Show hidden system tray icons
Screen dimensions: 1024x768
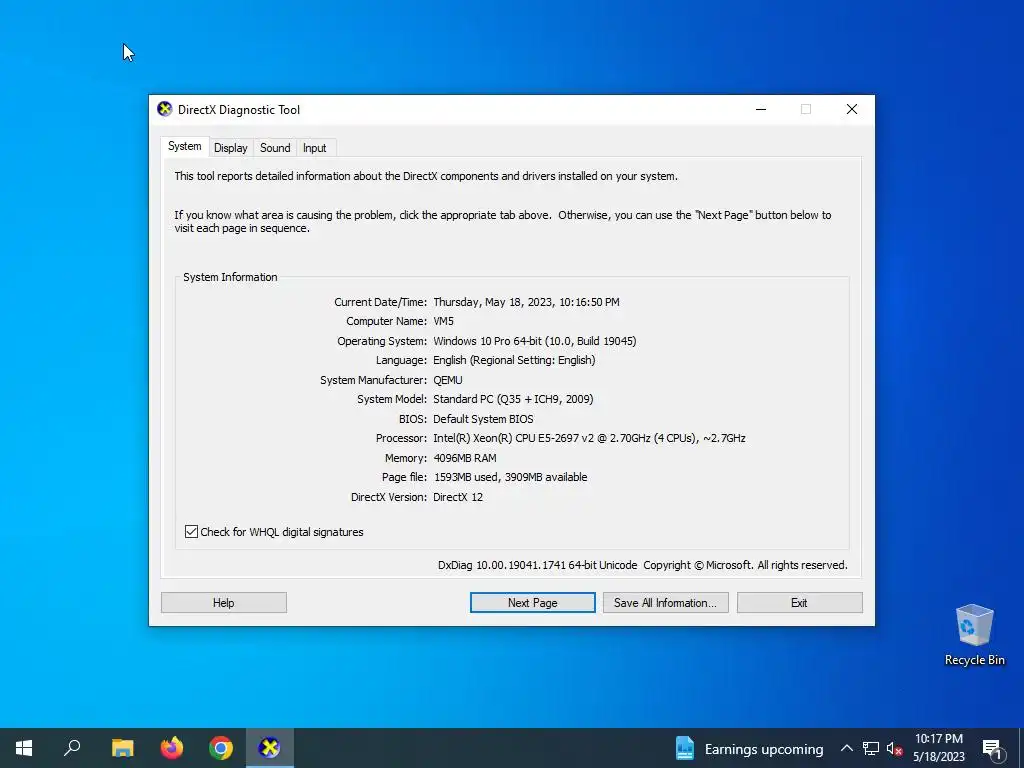(x=846, y=748)
